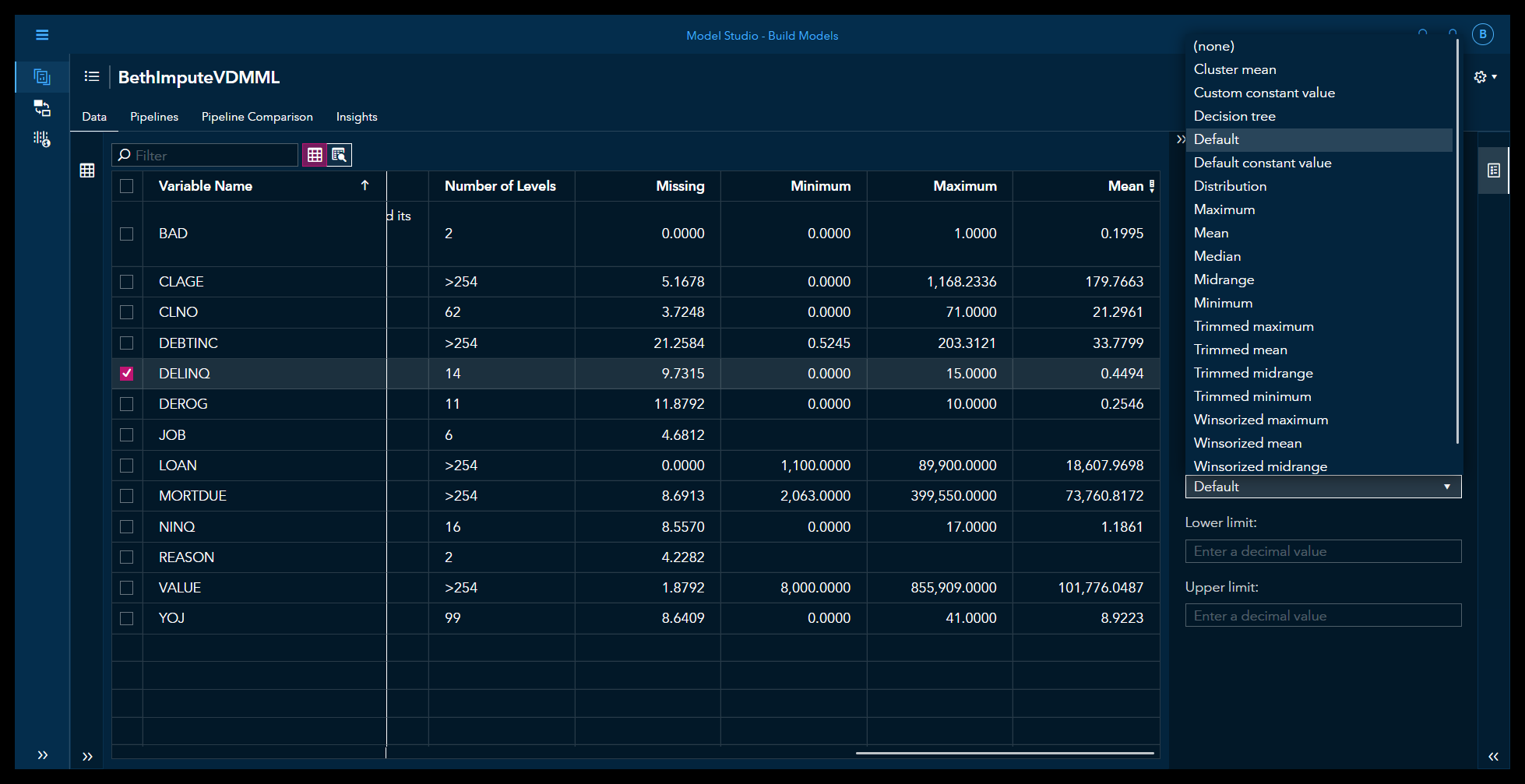Open the Default imputation method dropdown
Screen dimensions: 1525x784
(x=1322, y=487)
